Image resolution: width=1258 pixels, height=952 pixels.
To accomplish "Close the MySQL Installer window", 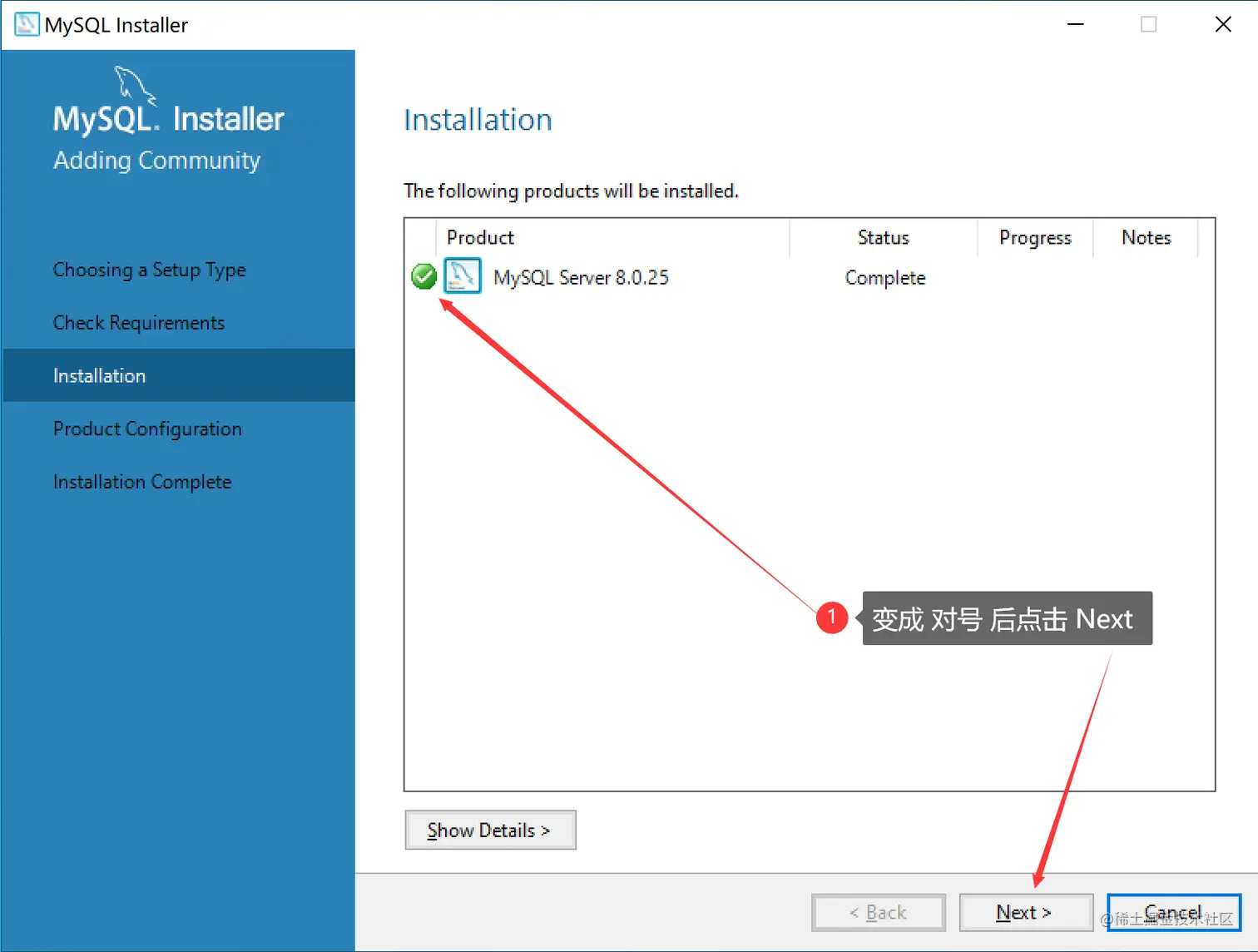I will pyautogui.click(x=1223, y=24).
